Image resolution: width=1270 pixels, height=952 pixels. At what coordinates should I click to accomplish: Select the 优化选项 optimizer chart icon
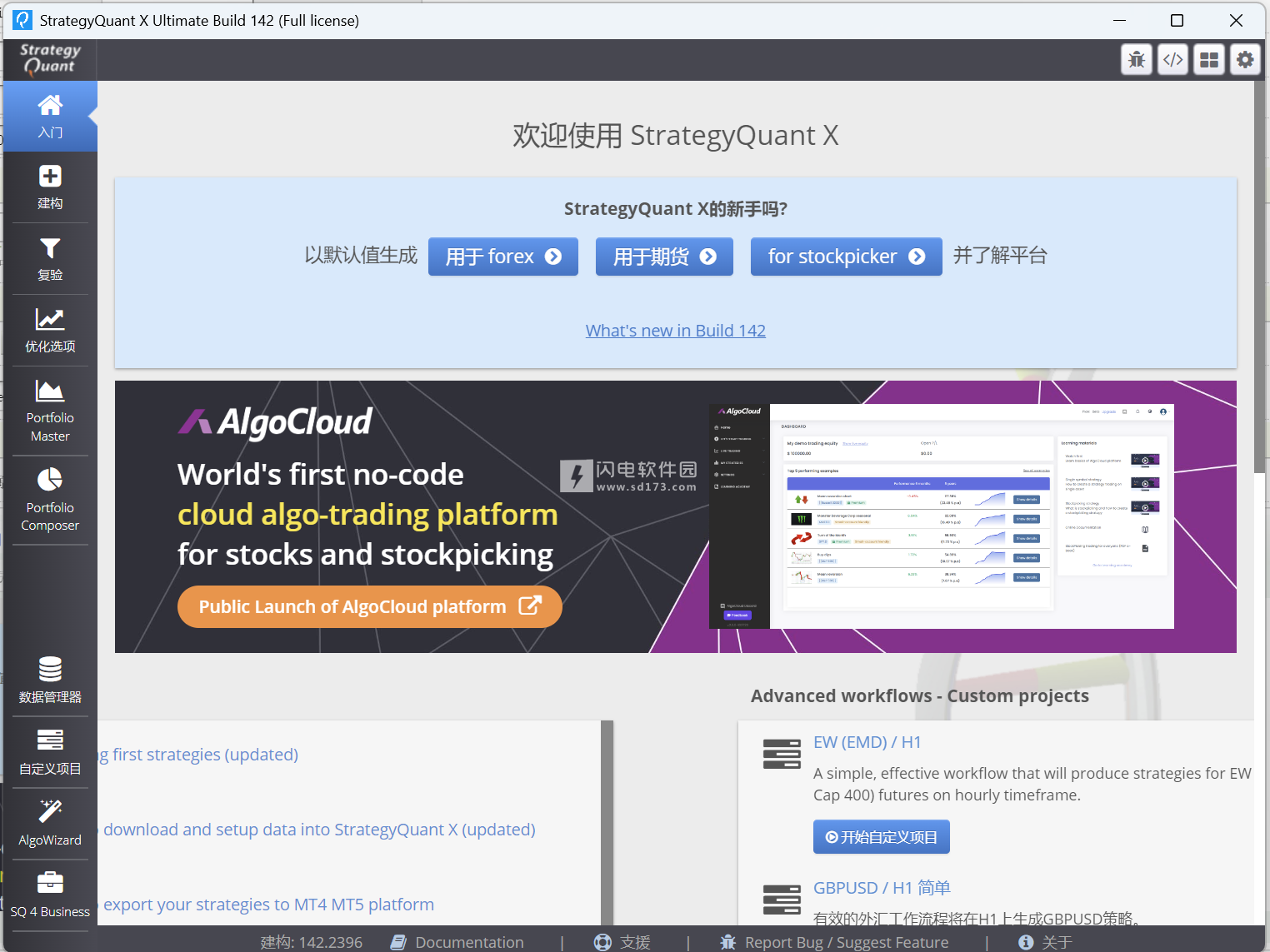pyautogui.click(x=50, y=331)
